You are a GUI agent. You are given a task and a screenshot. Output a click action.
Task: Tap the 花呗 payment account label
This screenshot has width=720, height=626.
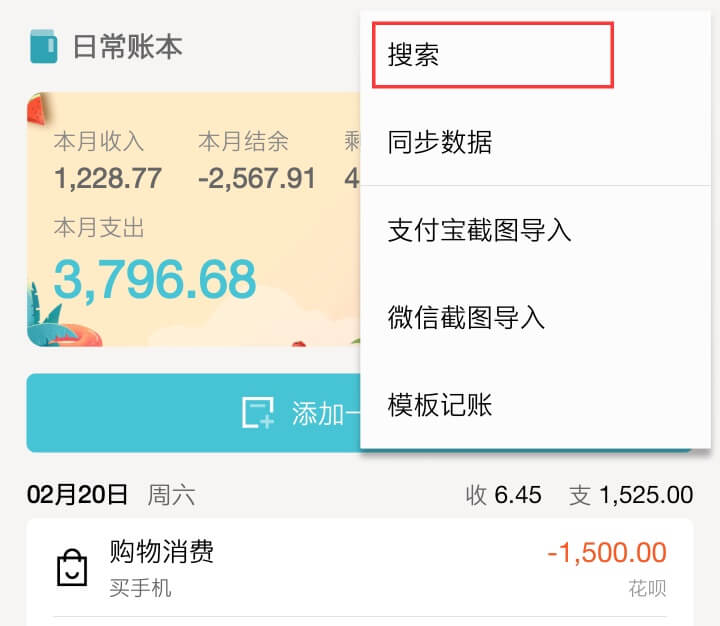647,588
